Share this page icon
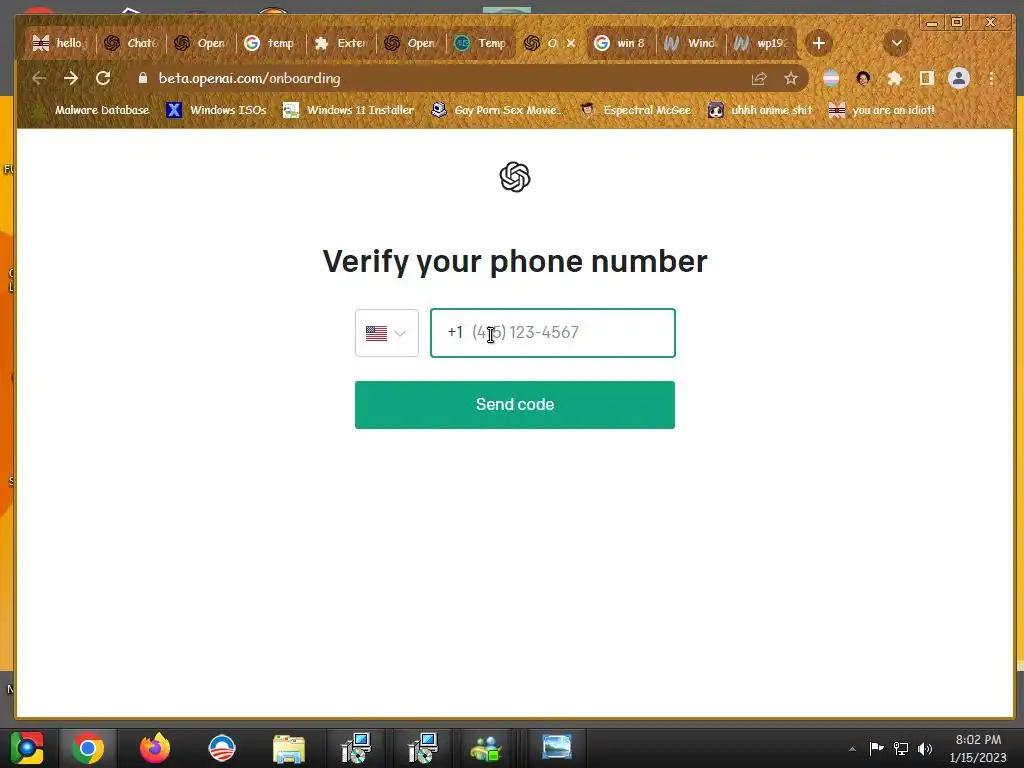Screen dimensions: 1024x768 (759, 79)
